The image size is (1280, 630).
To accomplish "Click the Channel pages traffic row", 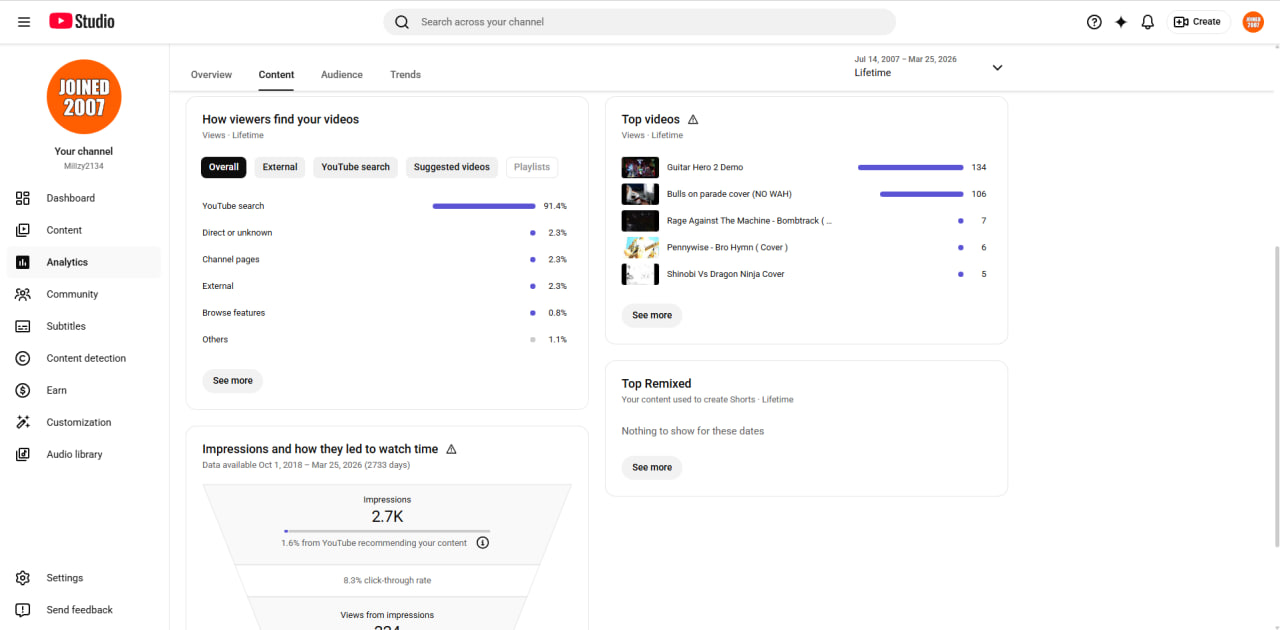I will point(385,259).
